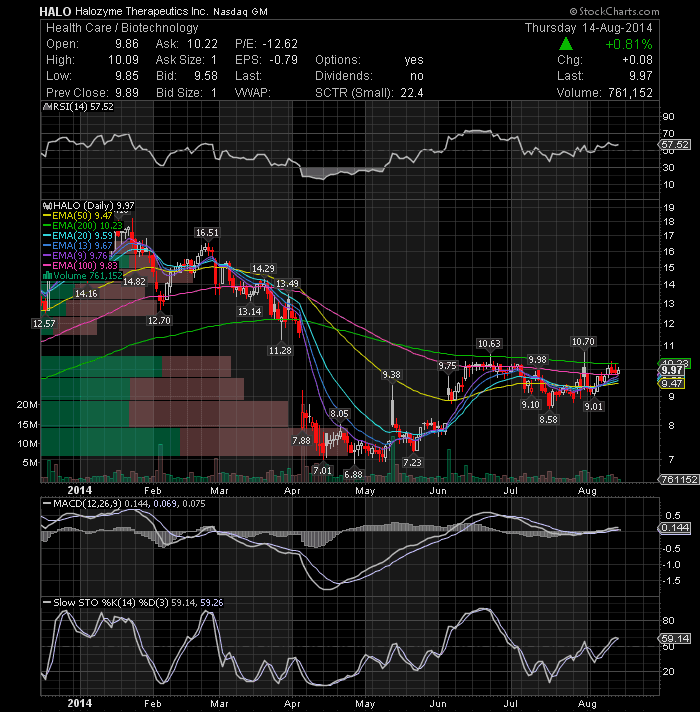This screenshot has height=712, width=700.
Task: Click the volume bars icon in legend
Action: (x=47, y=276)
